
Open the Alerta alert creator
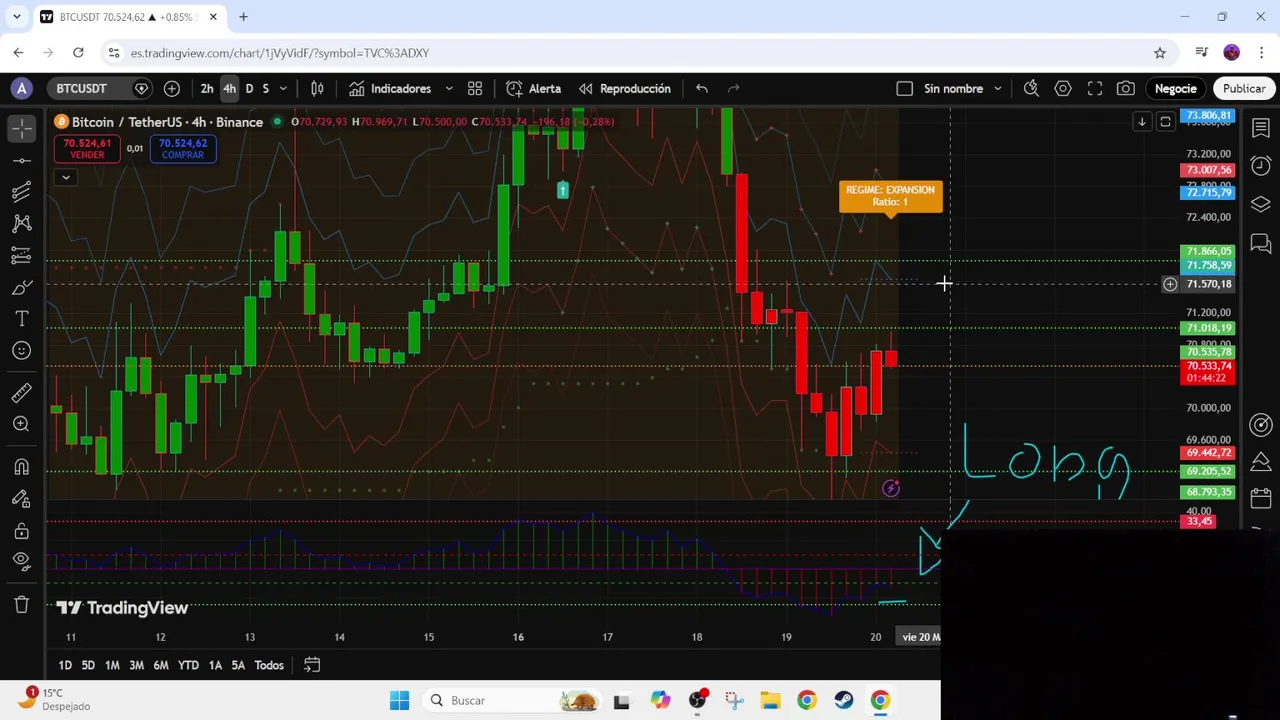pos(534,89)
